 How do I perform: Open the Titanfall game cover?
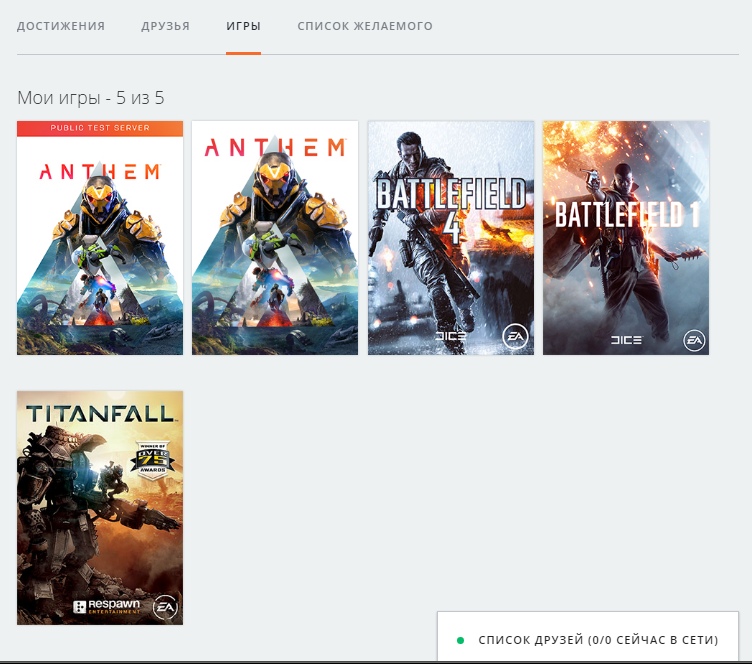coord(100,508)
